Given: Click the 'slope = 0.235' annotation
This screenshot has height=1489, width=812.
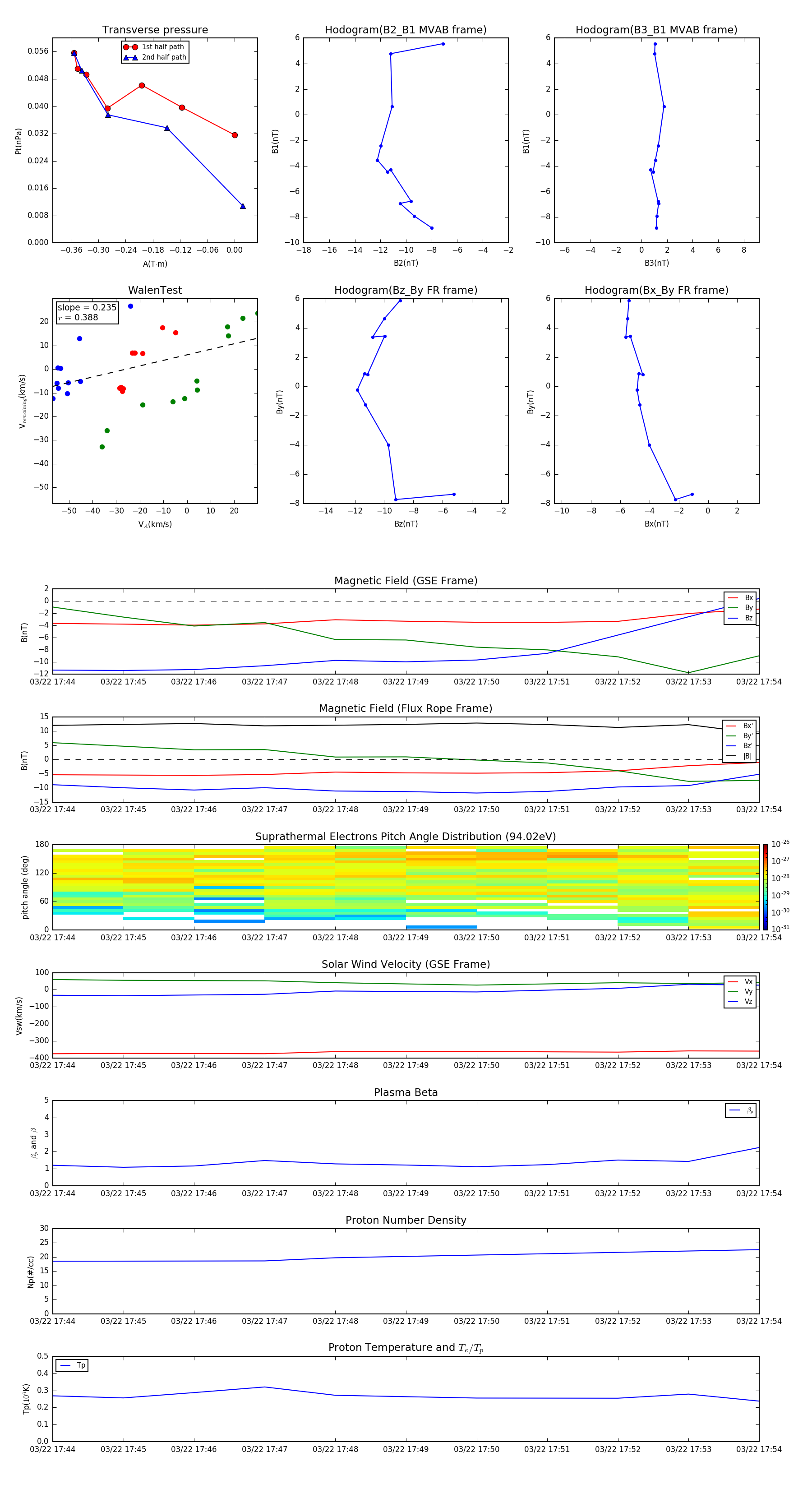Looking at the screenshot, I should [x=87, y=308].
